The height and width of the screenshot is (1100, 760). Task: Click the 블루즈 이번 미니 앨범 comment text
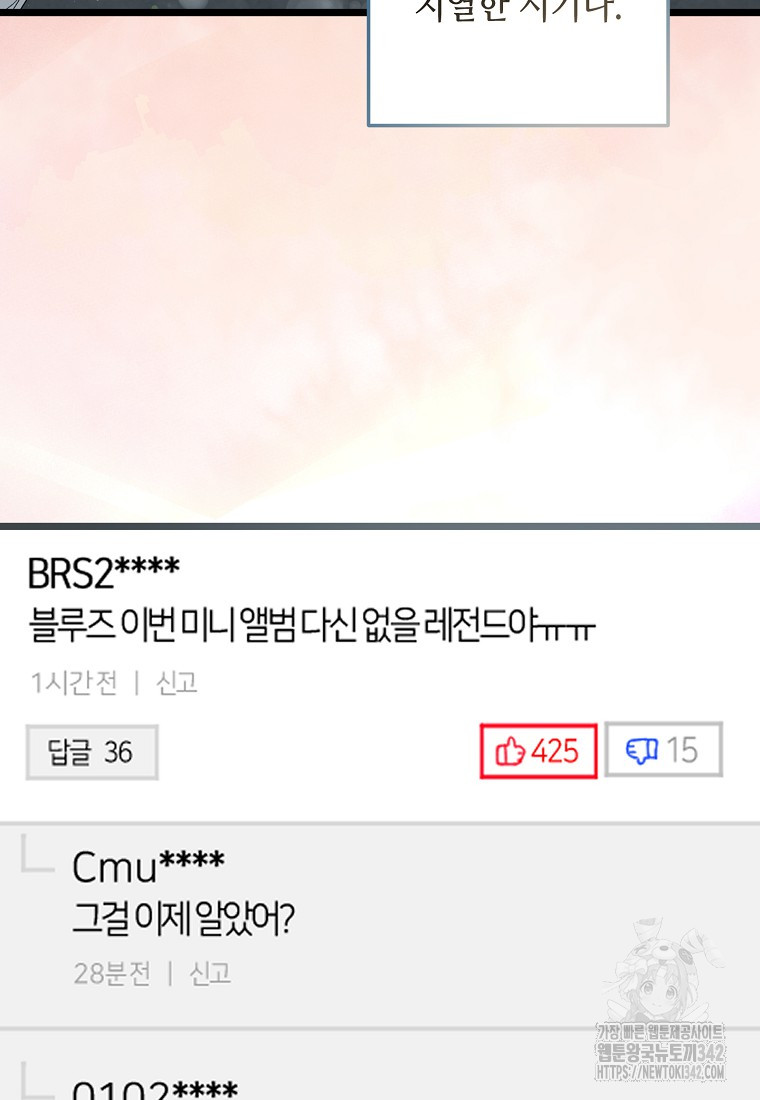[312, 625]
